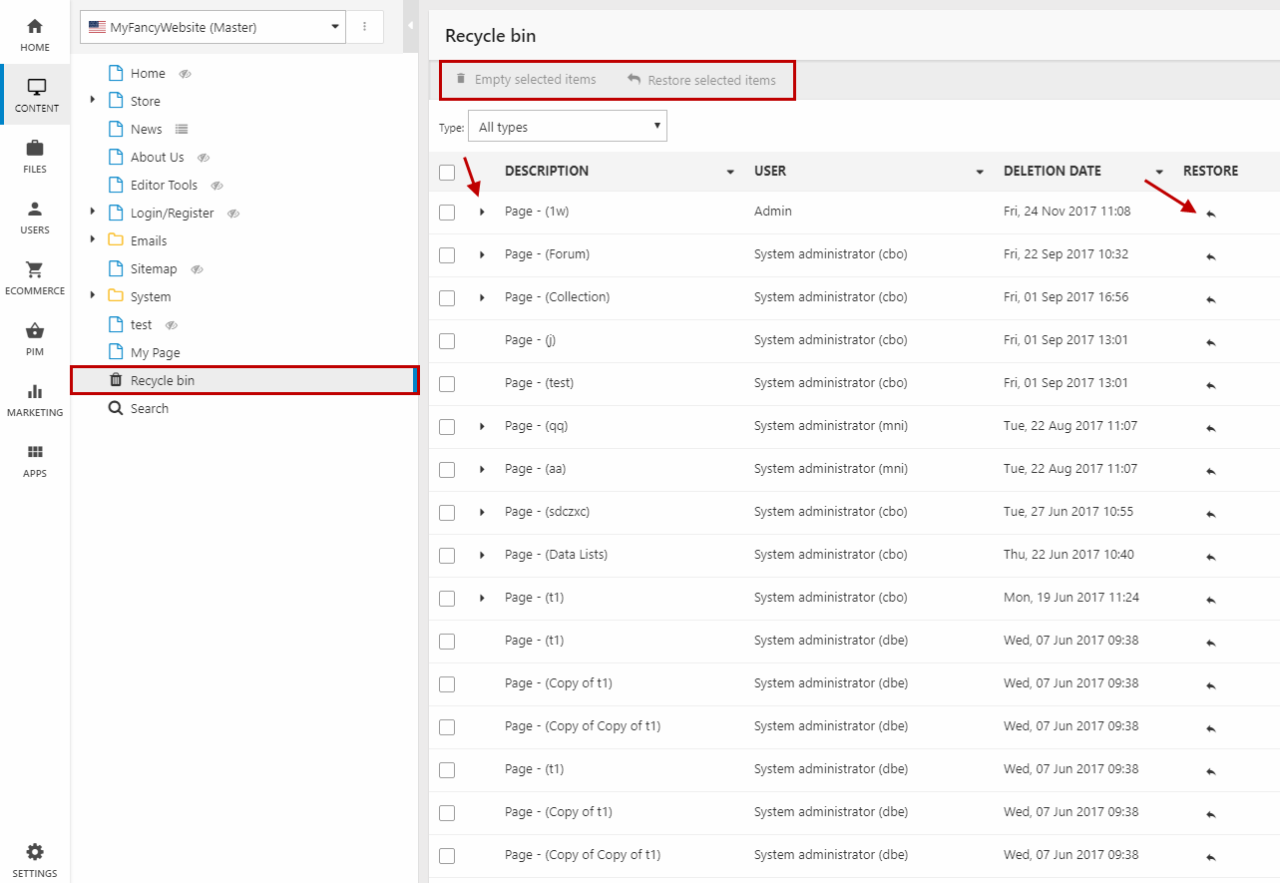Click Restore selected items button
The height and width of the screenshot is (883, 1280).
click(x=702, y=80)
